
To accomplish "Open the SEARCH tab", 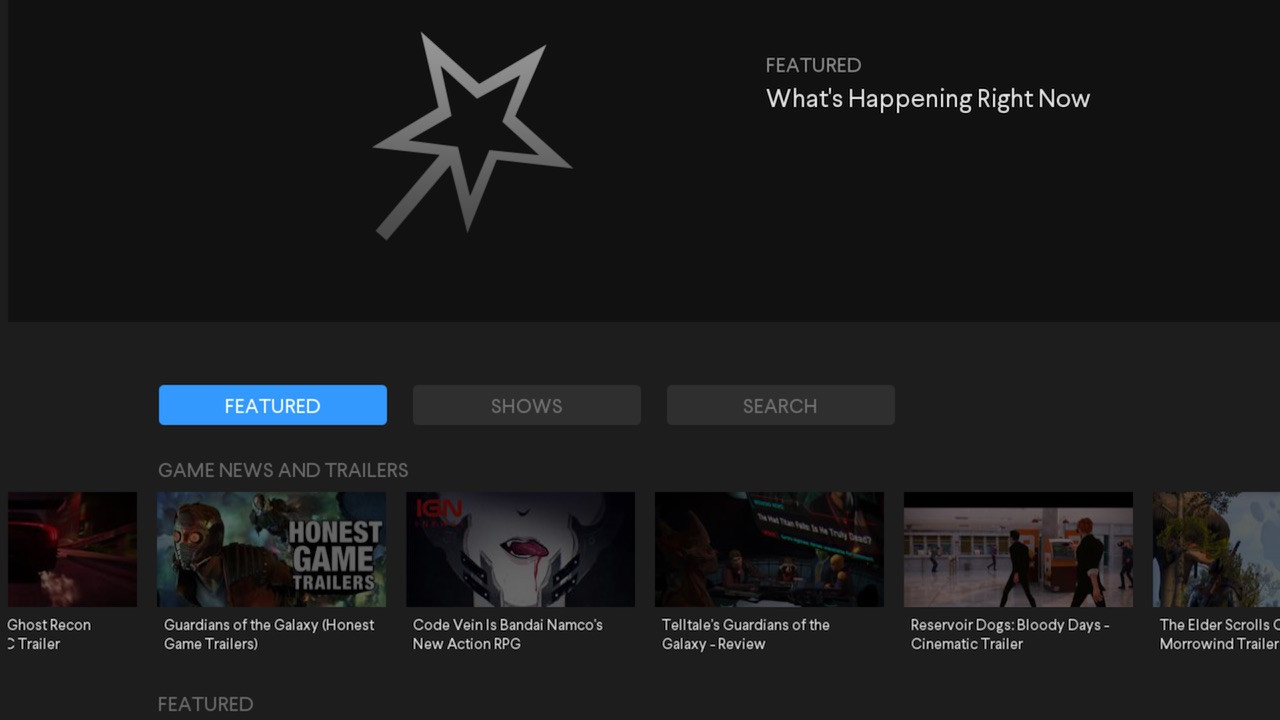I will pyautogui.click(x=780, y=405).
